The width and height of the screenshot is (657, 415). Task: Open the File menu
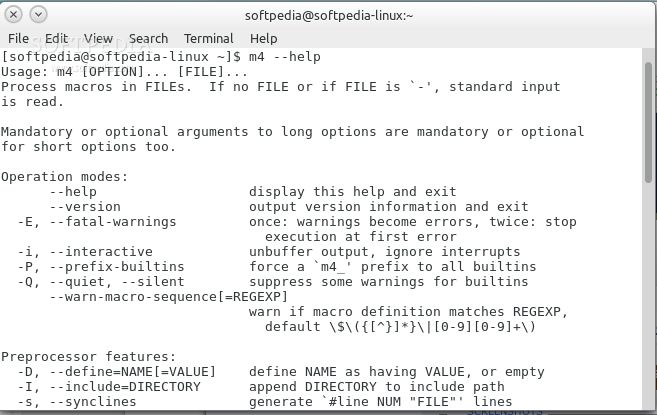pyautogui.click(x=18, y=39)
